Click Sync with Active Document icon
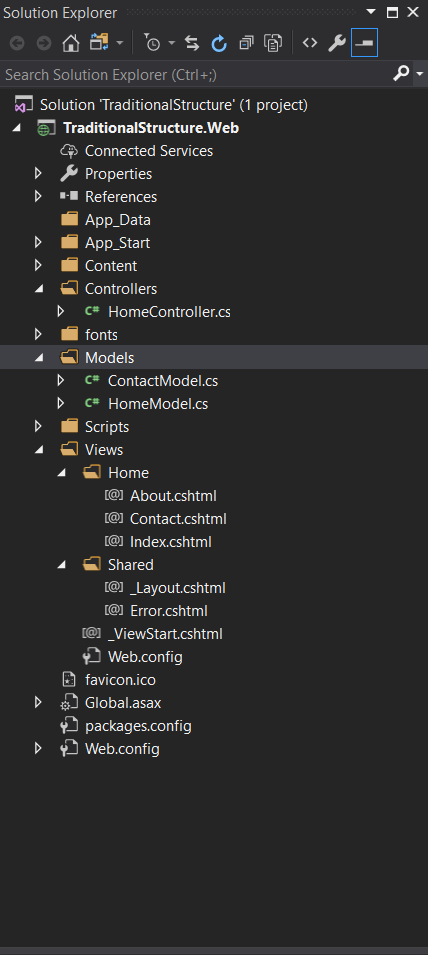Image resolution: width=428 pixels, height=955 pixels. [192, 43]
